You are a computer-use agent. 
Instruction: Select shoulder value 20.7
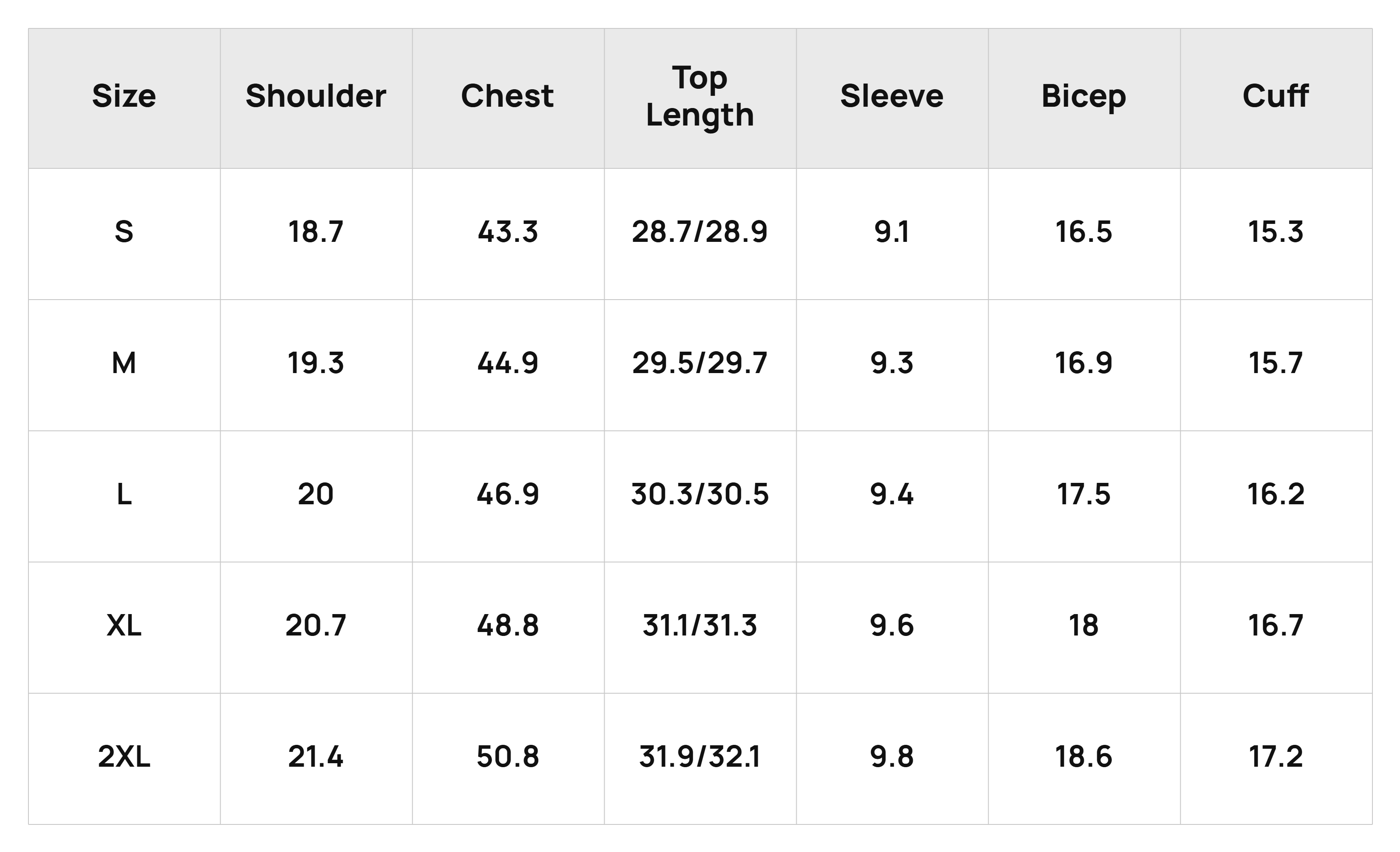pyautogui.click(x=316, y=625)
